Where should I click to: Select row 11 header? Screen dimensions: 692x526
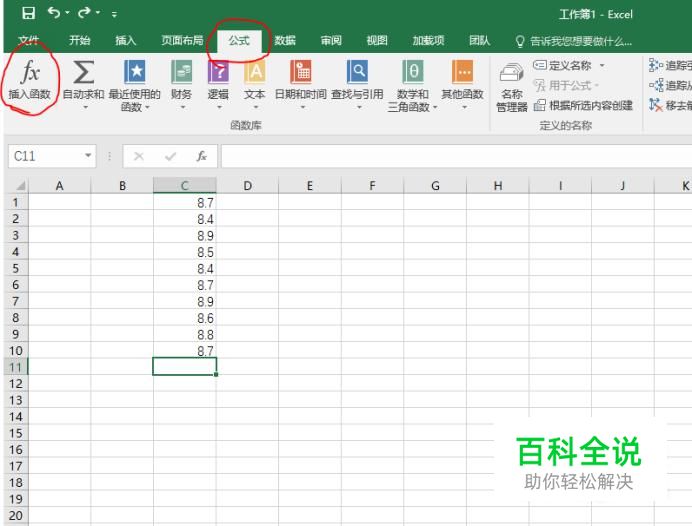click(x=16, y=367)
